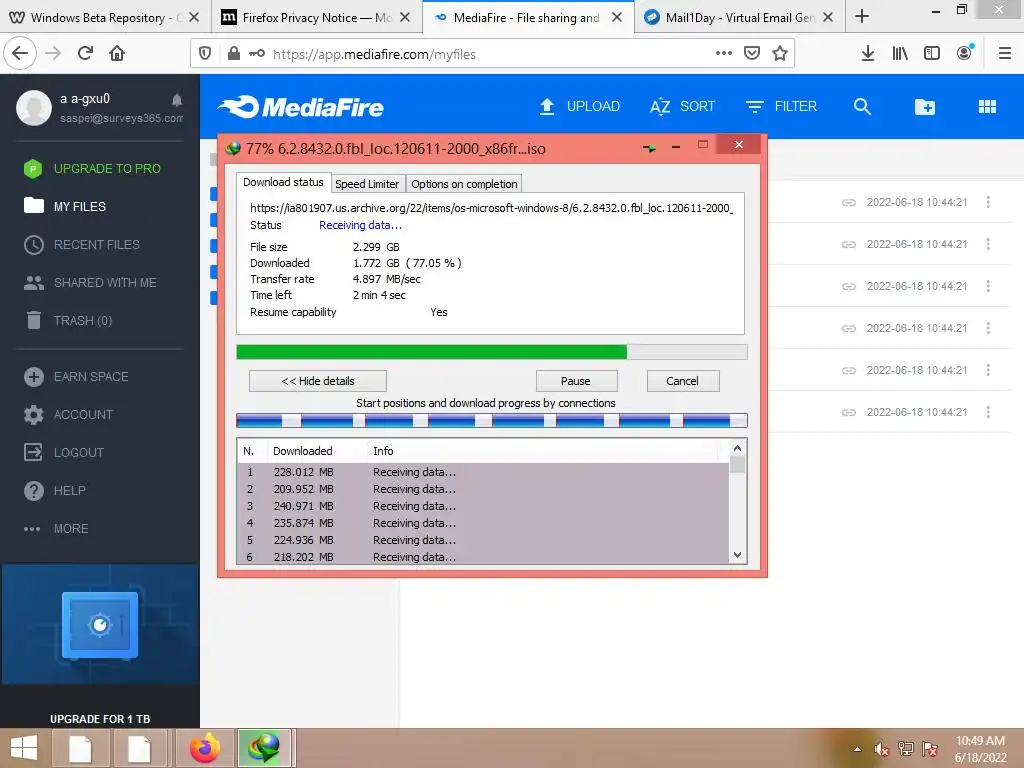Reload the current page
The height and width of the screenshot is (768, 1024).
click(86, 53)
